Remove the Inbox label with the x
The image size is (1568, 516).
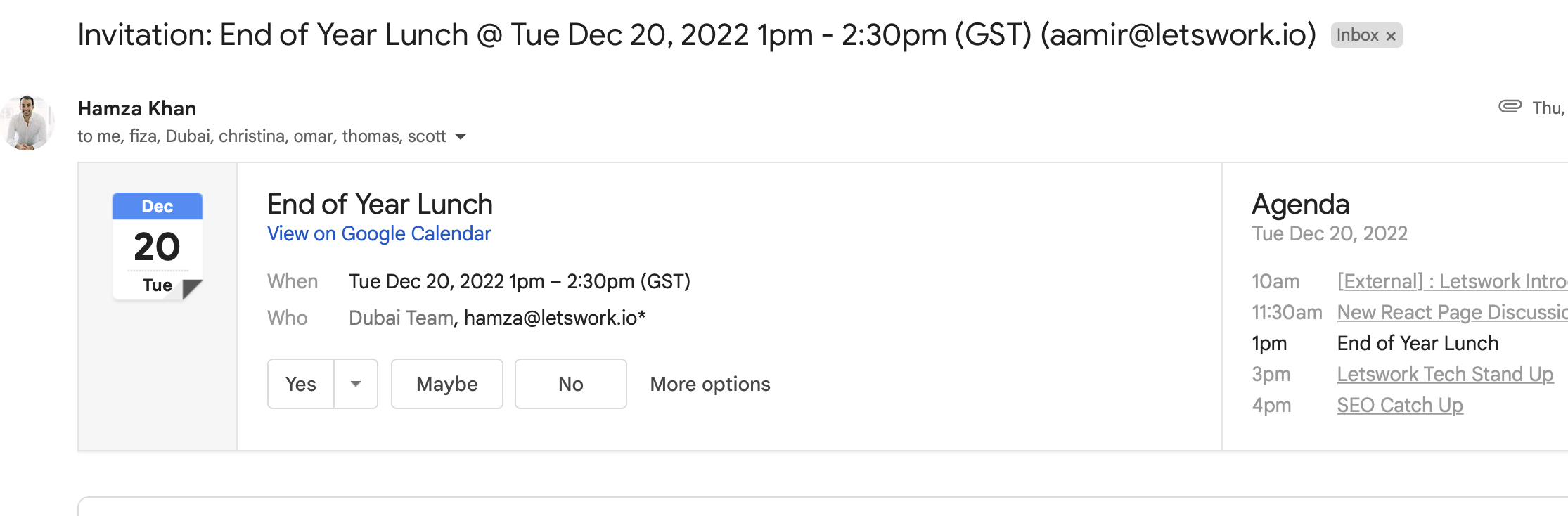pos(1391,36)
